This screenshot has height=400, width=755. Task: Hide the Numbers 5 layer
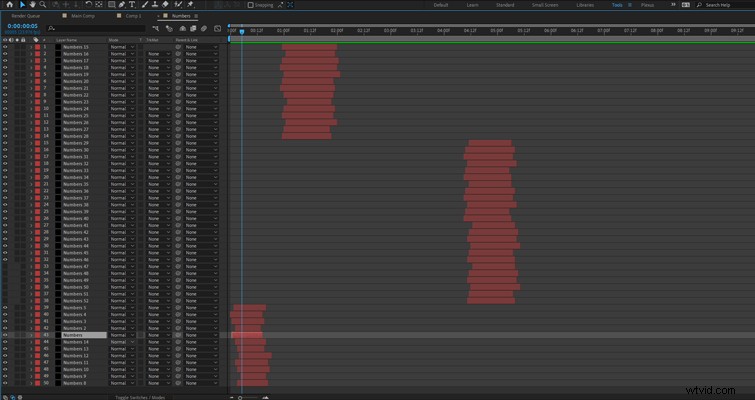[5, 308]
